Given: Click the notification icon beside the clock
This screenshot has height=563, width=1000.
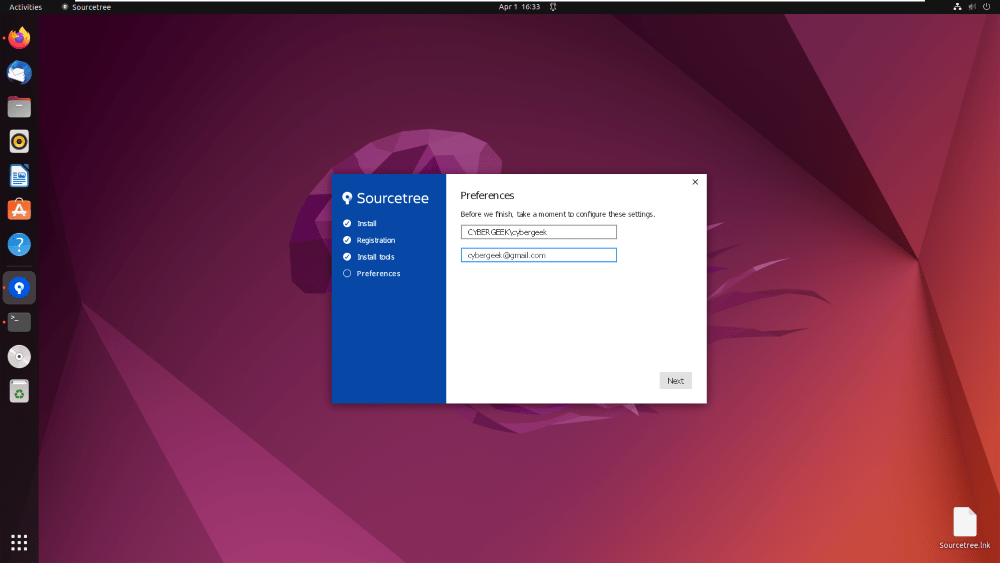Looking at the screenshot, I should click(x=553, y=7).
